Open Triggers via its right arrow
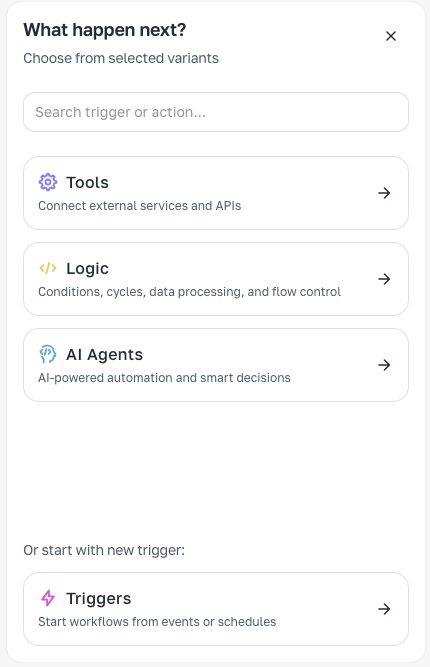This screenshot has width=430, height=667. click(x=384, y=609)
